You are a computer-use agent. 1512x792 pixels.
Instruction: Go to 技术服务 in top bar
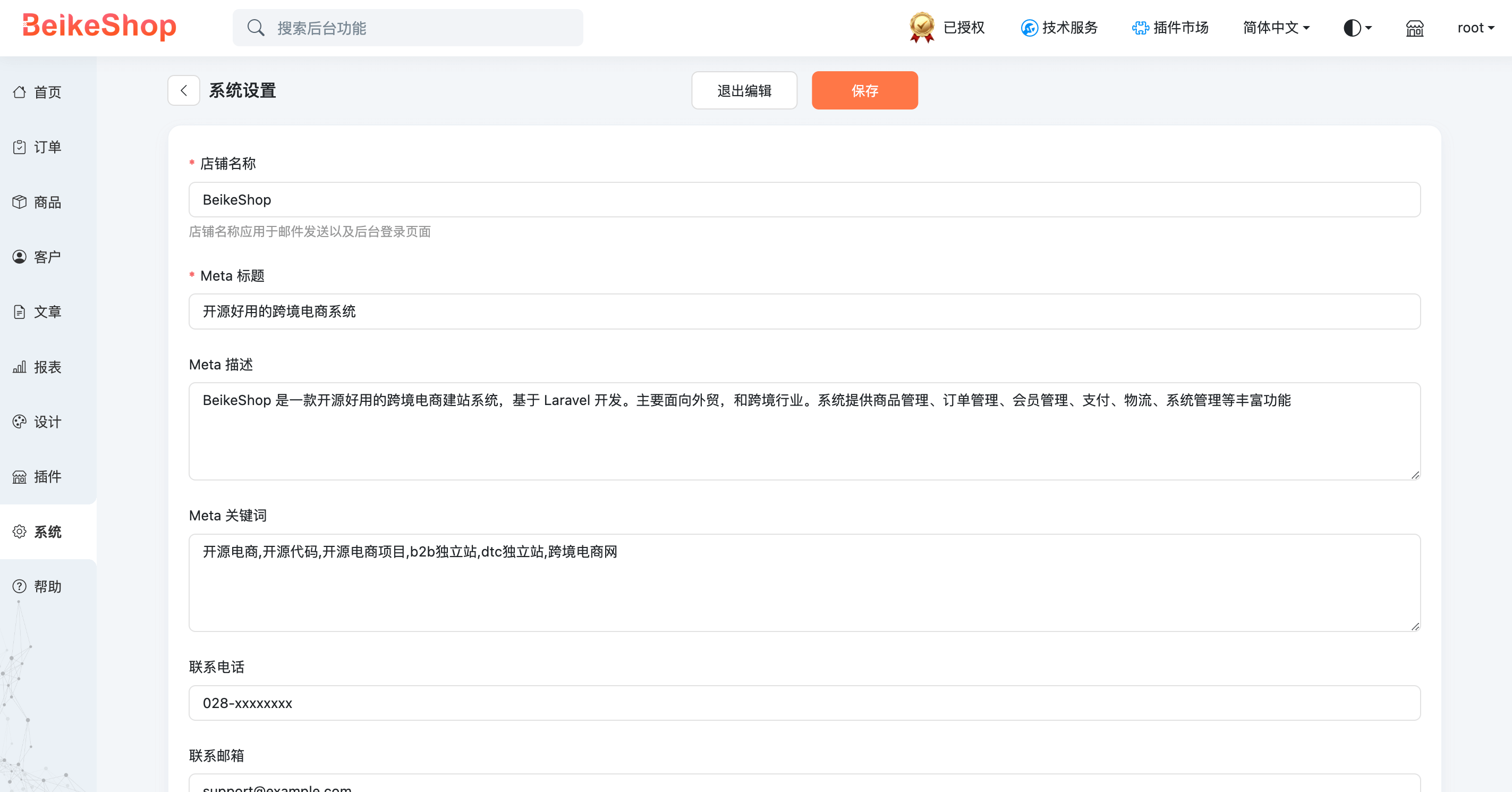pyautogui.click(x=1058, y=28)
